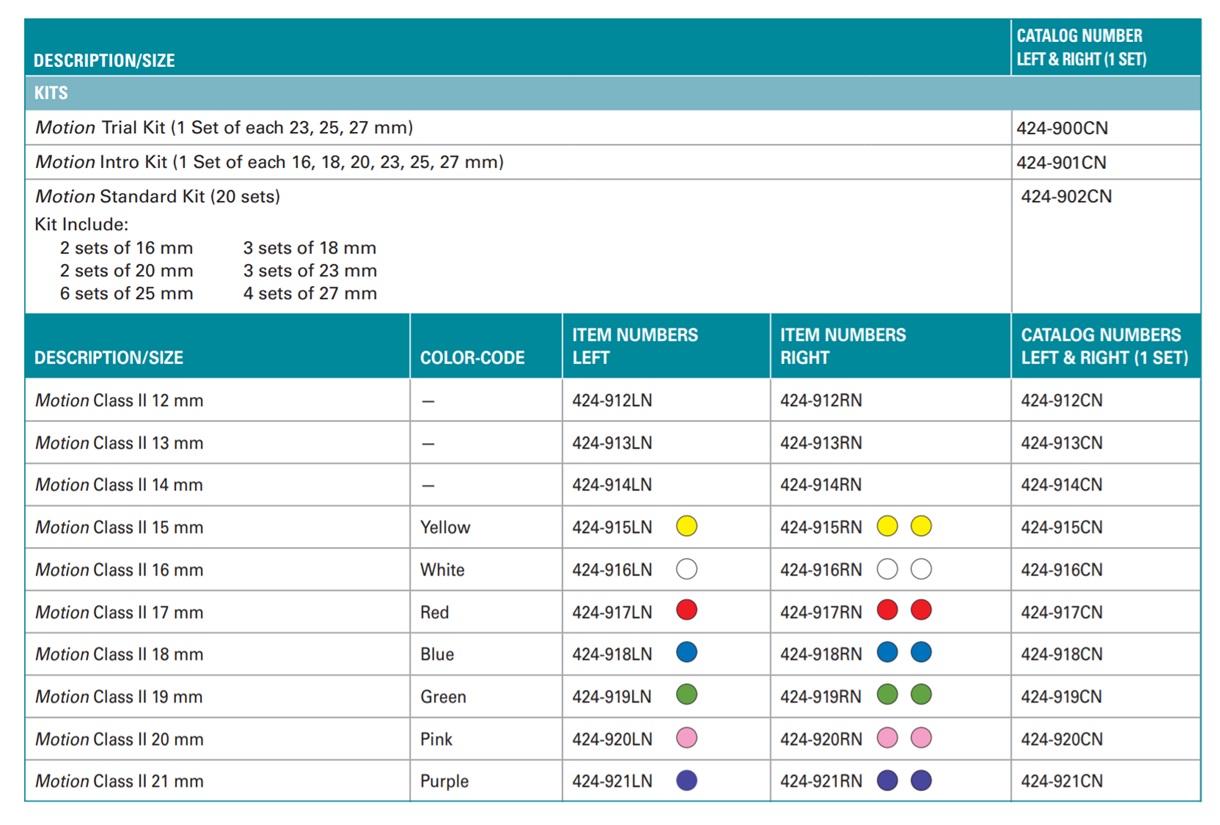The width and height of the screenshot is (1220, 825).
Task: Select item number 424-914LN
Action: pos(612,485)
